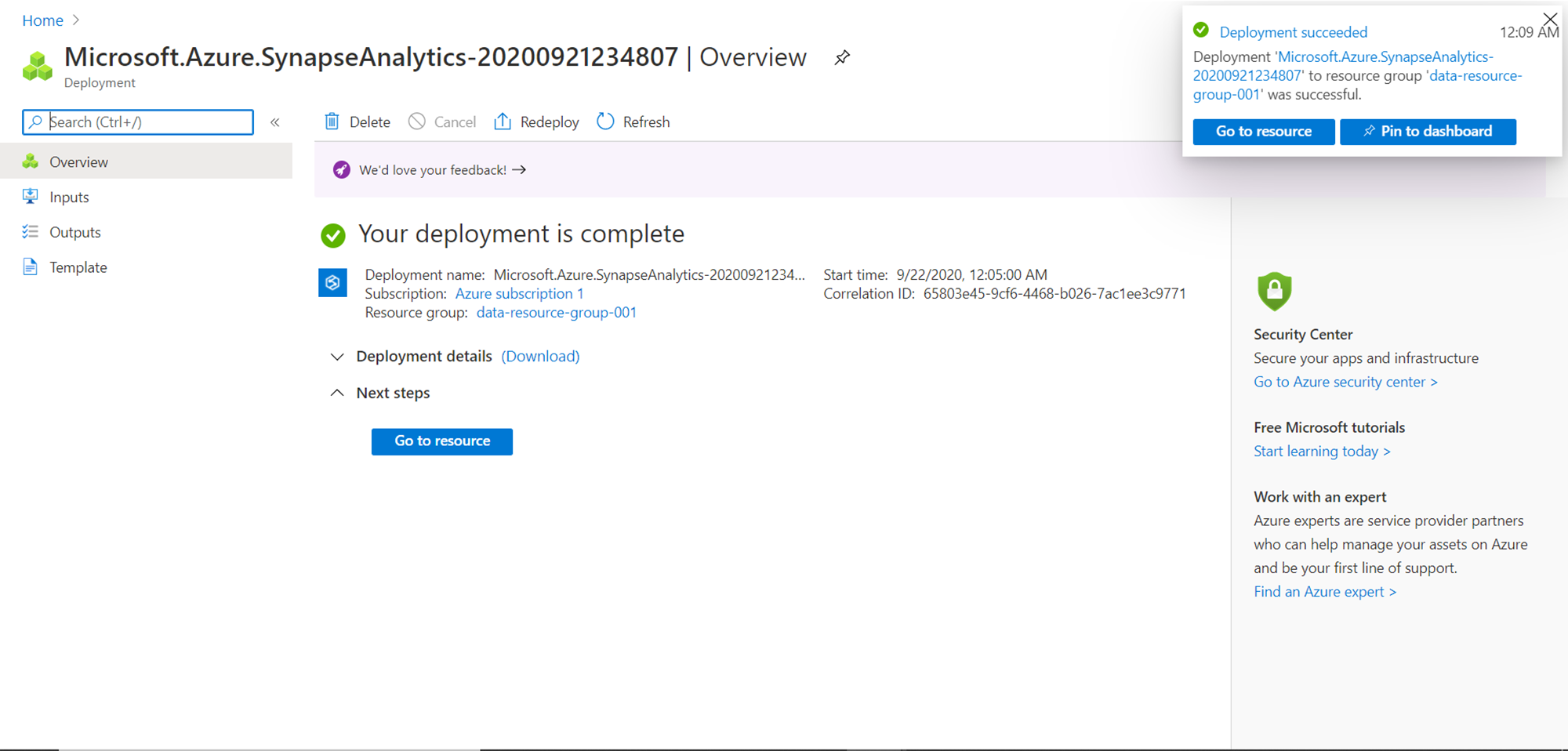Open the Azure subscription 1 link
The height and width of the screenshot is (751, 1568).
tap(519, 293)
